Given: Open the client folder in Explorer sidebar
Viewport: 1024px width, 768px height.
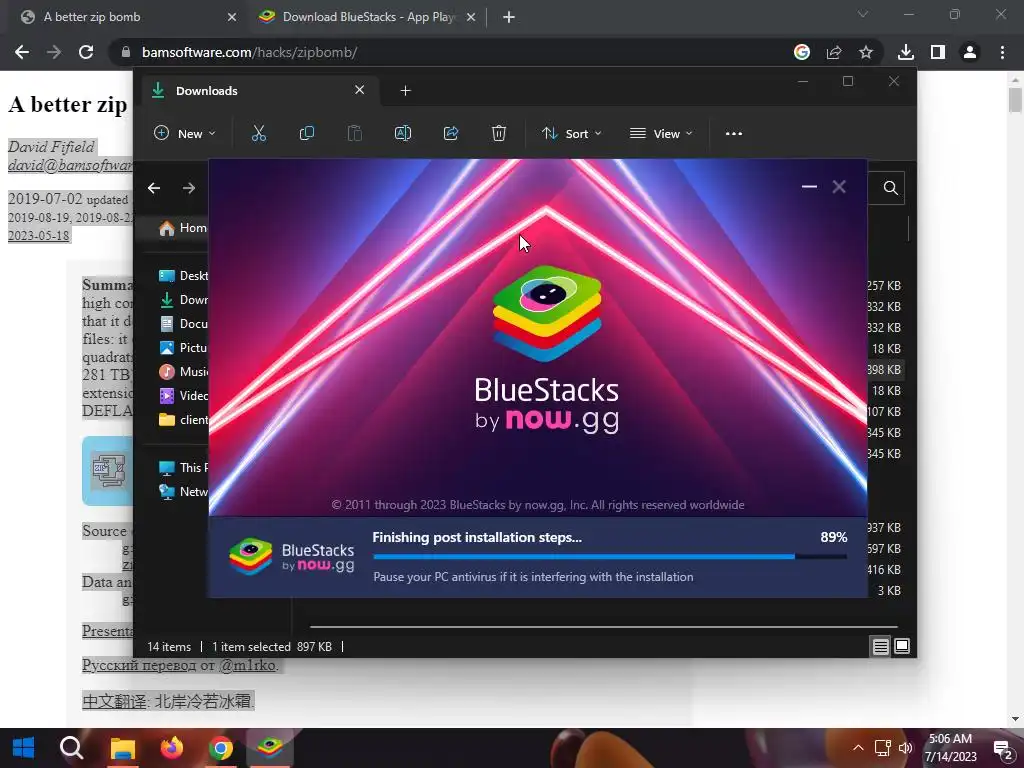Looking at the screenshot, I should [184, 420].
